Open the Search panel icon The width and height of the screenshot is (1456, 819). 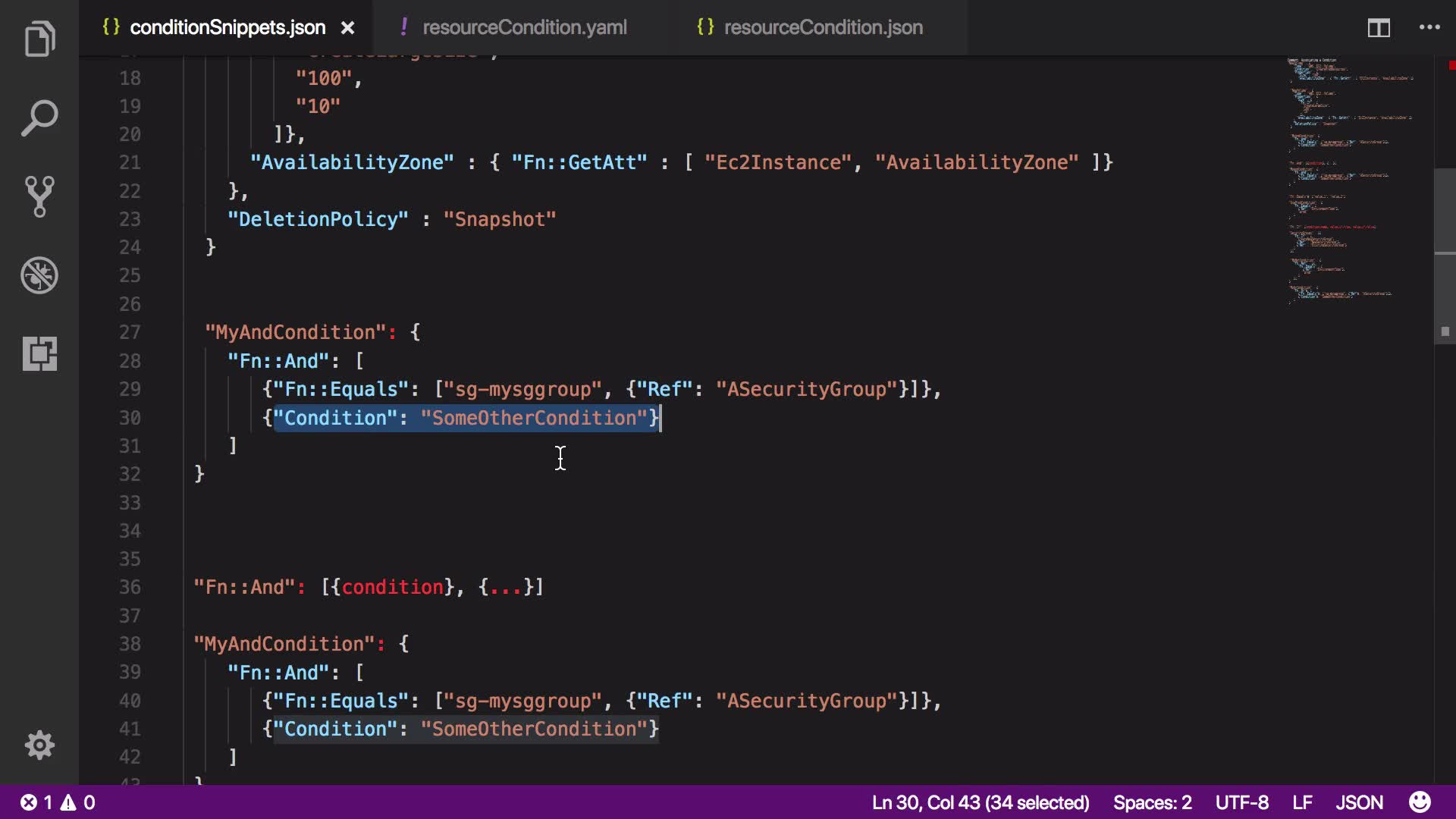[39, 118]
